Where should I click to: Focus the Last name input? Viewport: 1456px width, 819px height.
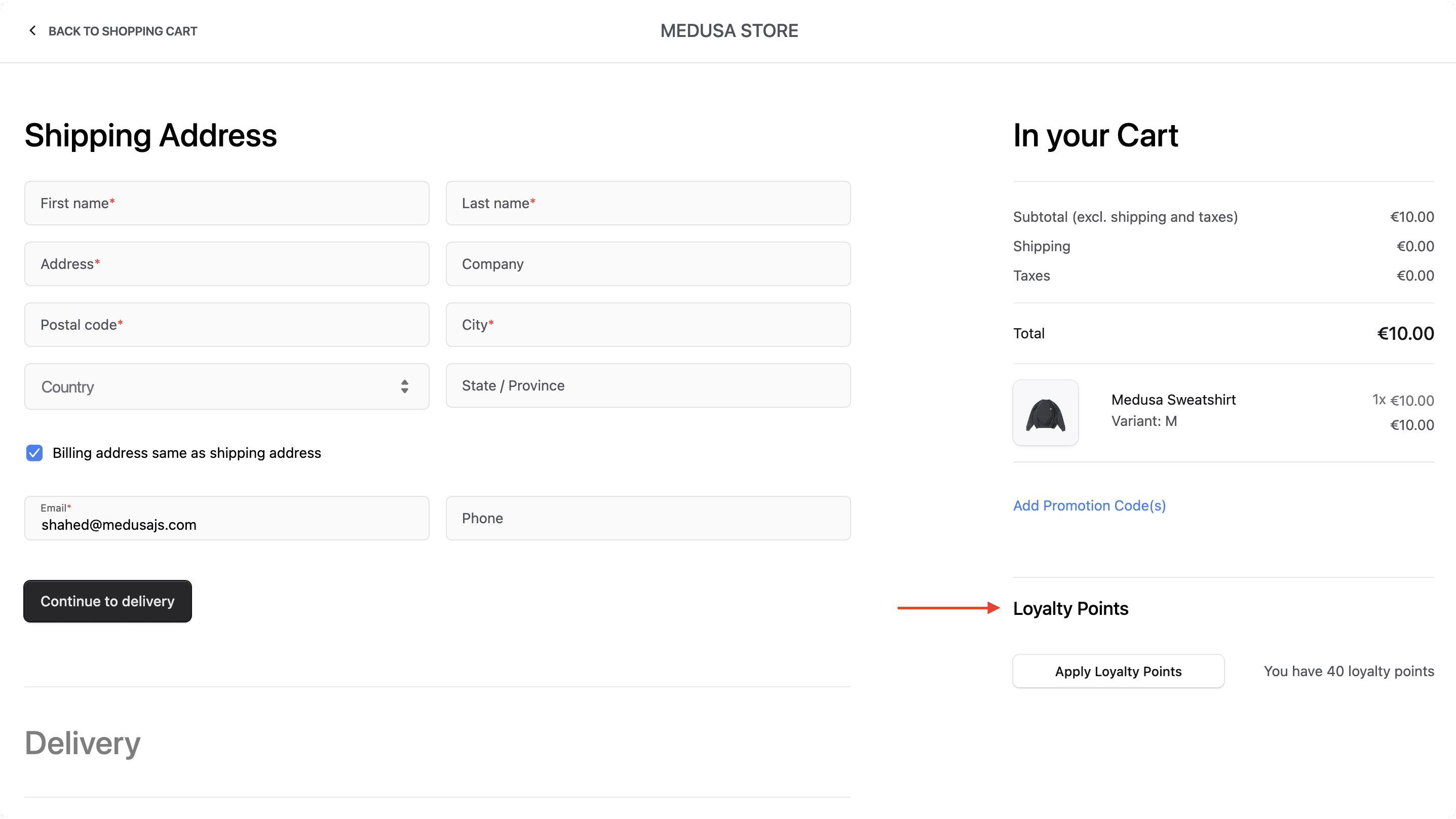648,204
